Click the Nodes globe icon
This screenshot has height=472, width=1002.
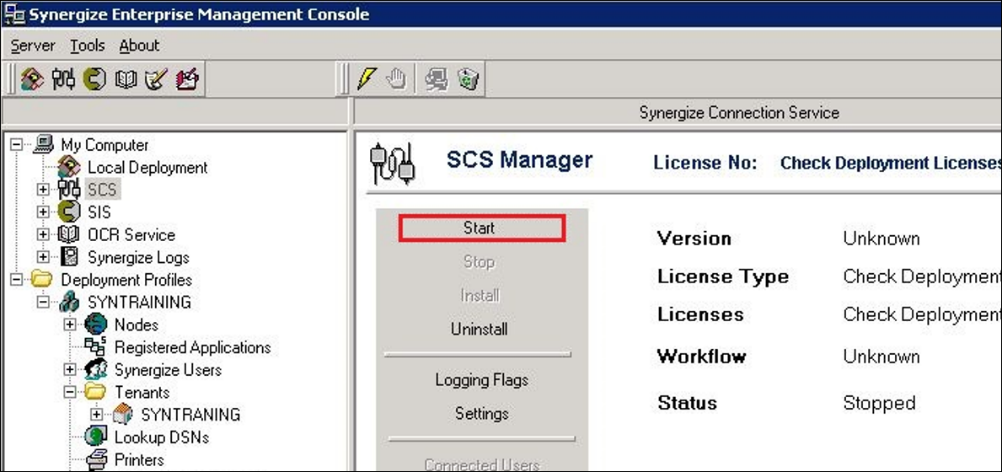click(96, 324)
